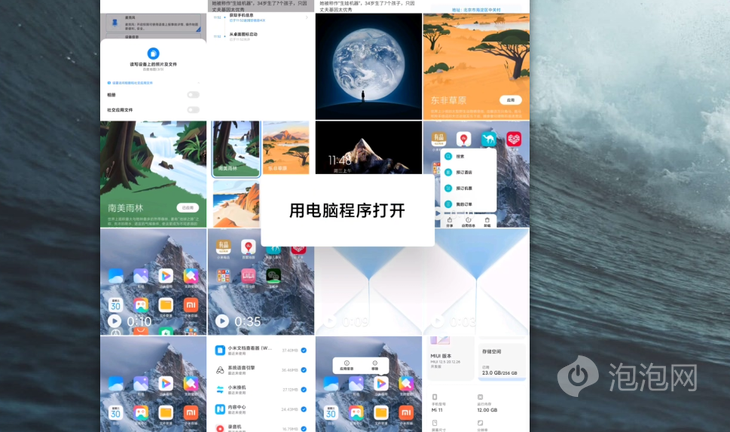Toggle the 相册 permission switch

point(193,95)
